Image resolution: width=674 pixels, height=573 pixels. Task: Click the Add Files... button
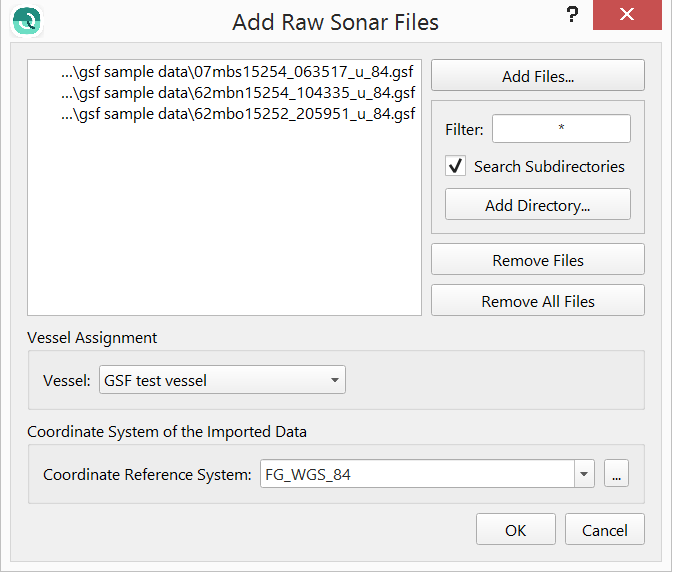[537, 76]
